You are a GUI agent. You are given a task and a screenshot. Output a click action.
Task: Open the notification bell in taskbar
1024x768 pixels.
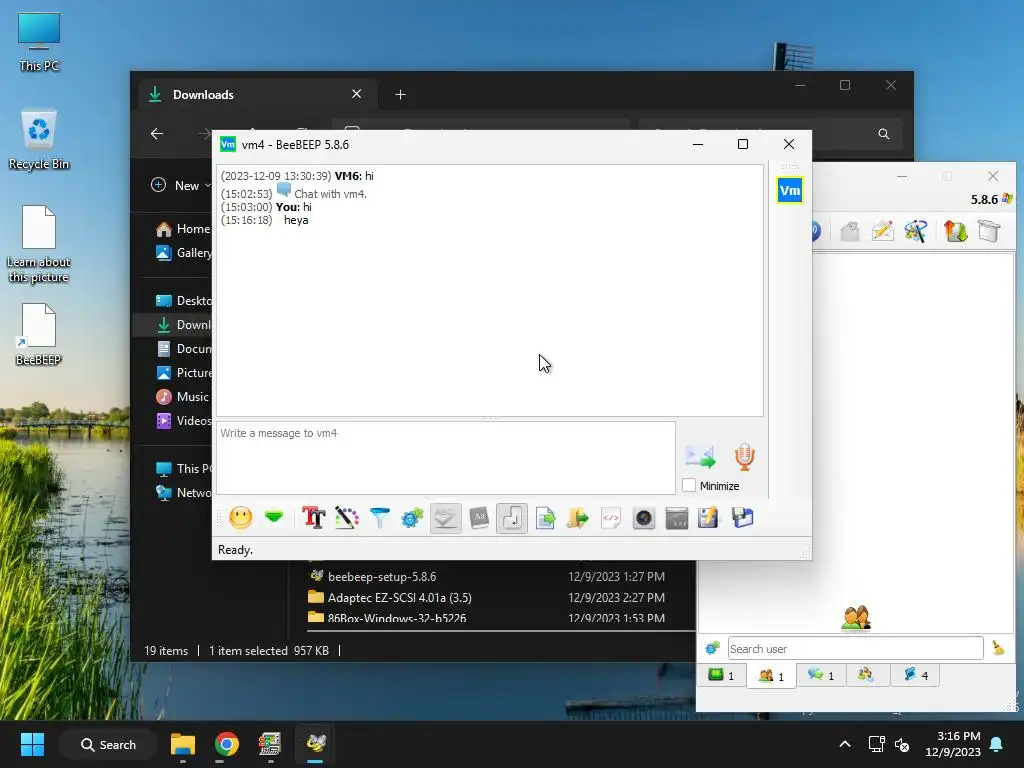coord(997,744)
